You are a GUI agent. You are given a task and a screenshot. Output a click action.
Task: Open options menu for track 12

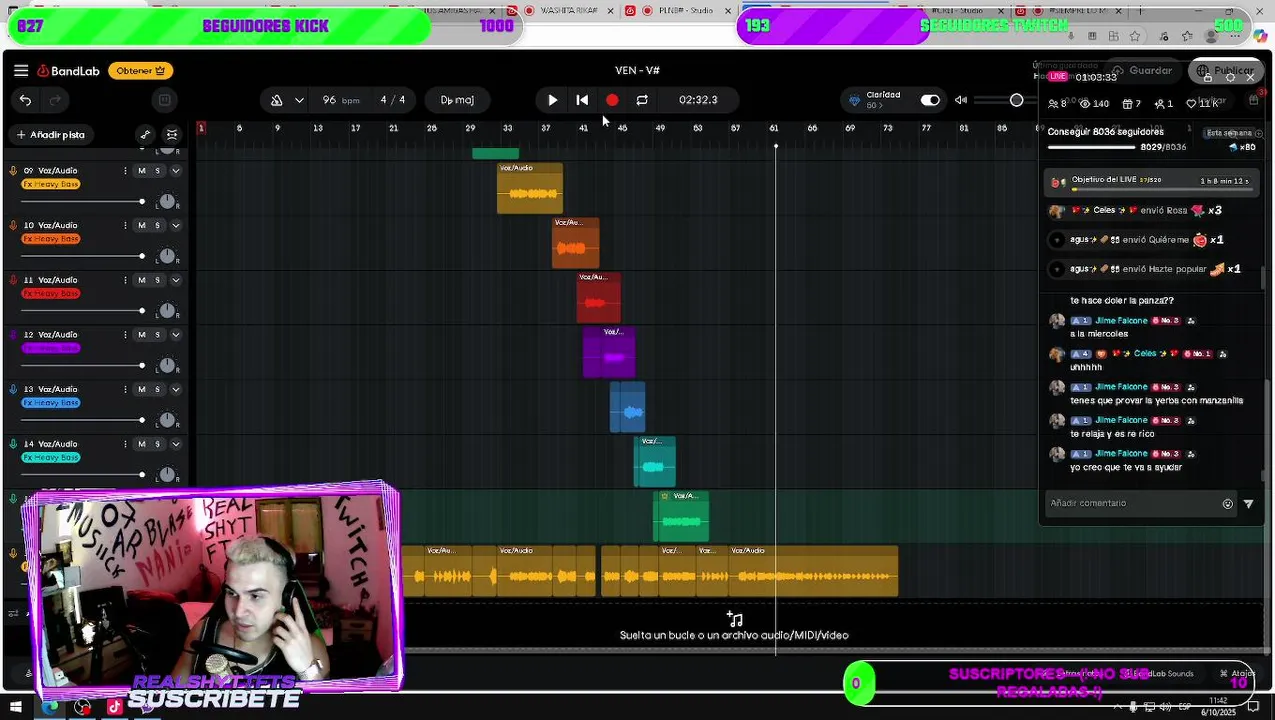coord(125,335)
